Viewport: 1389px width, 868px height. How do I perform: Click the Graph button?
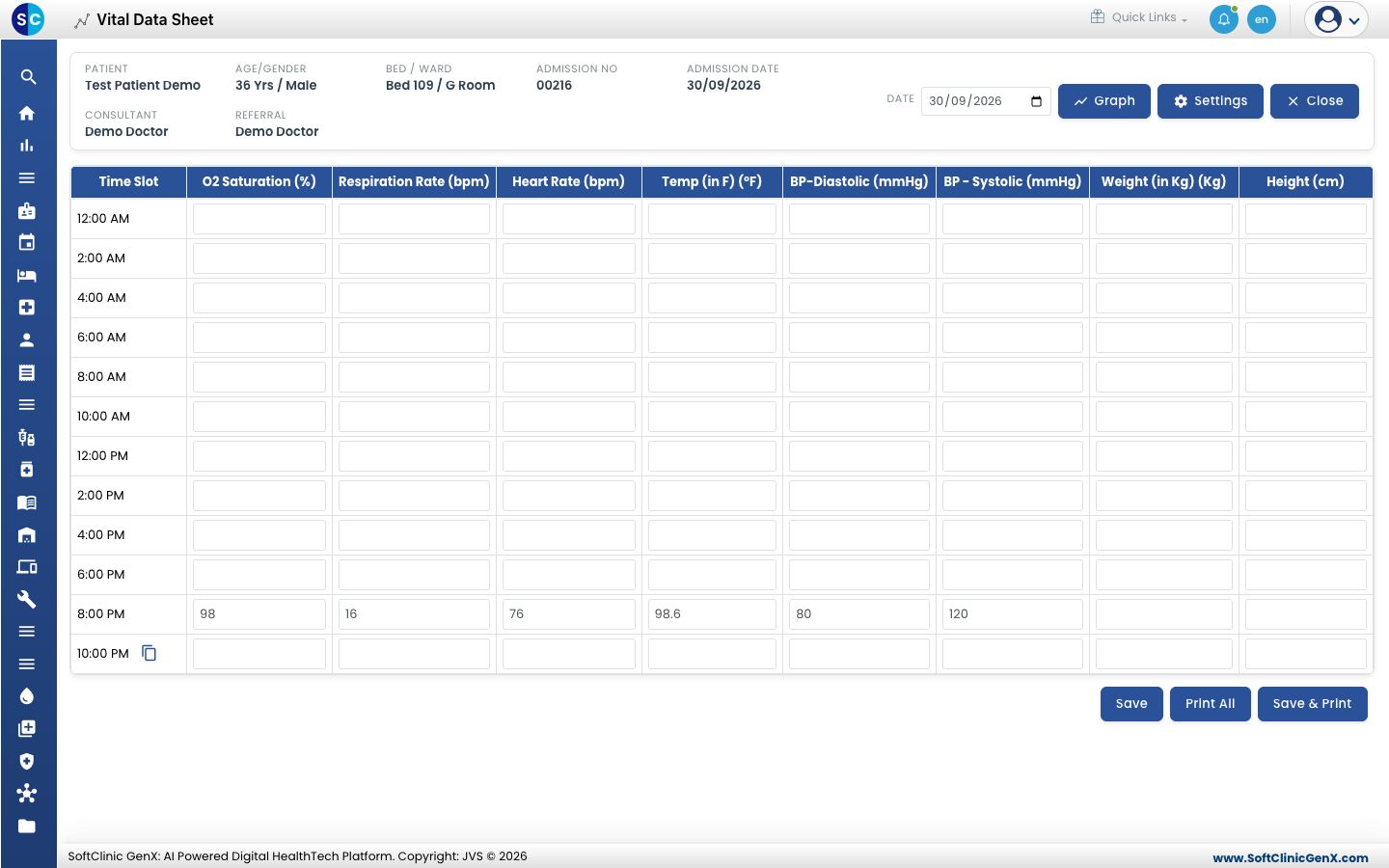tap(1104, 101)
